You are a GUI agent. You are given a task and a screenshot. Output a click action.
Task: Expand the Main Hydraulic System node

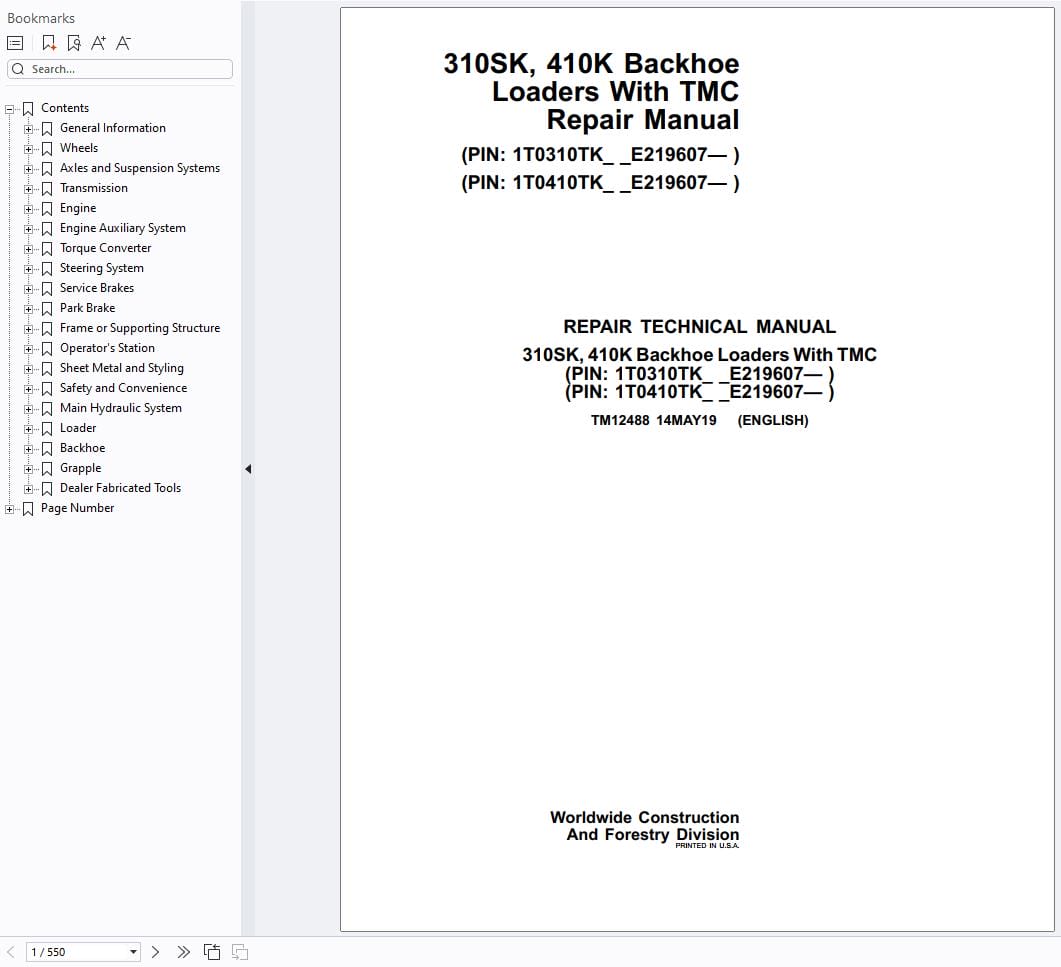pyautogui.click(x=28, y=409)
